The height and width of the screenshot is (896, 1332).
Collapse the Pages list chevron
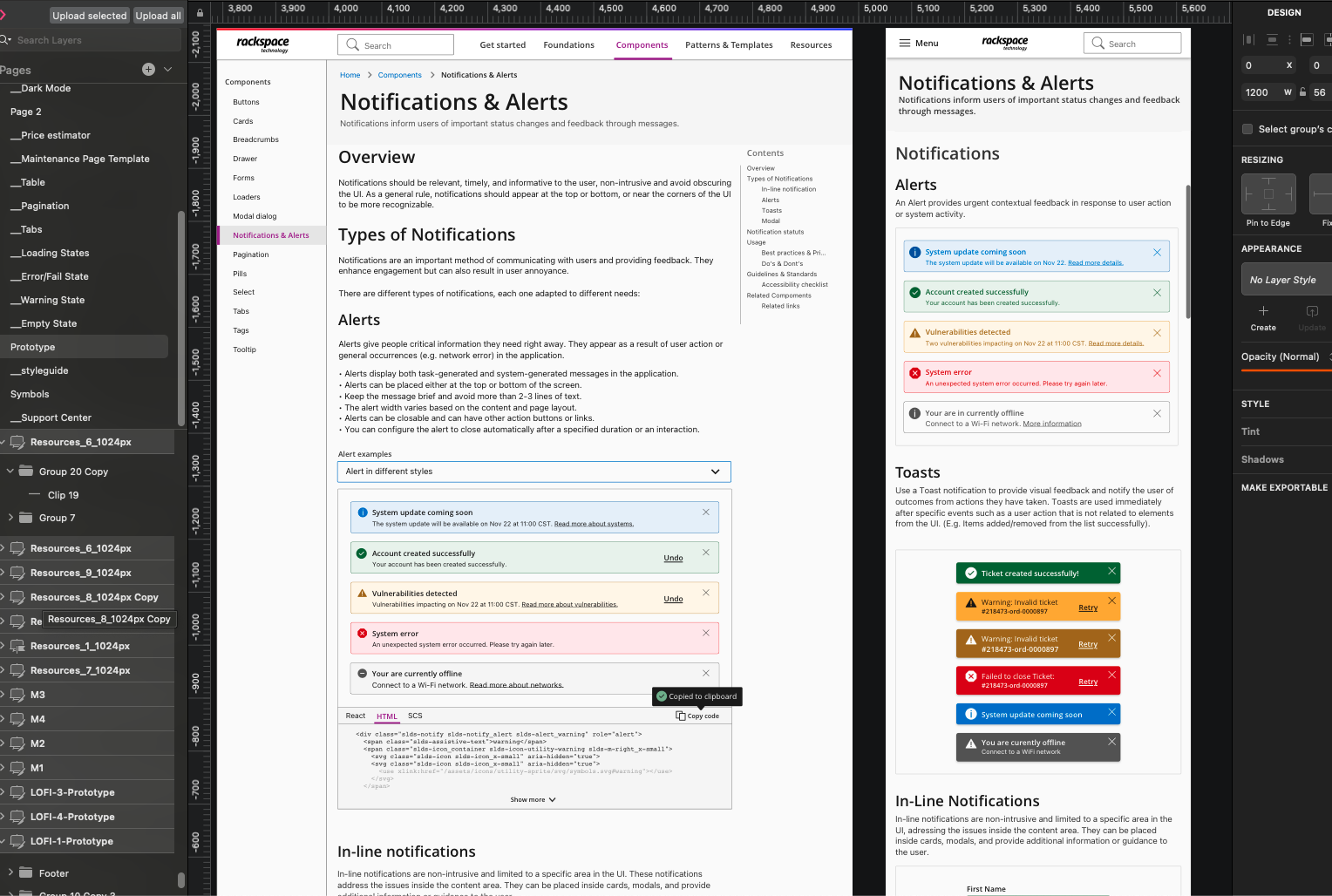click(x=168, y=70)
